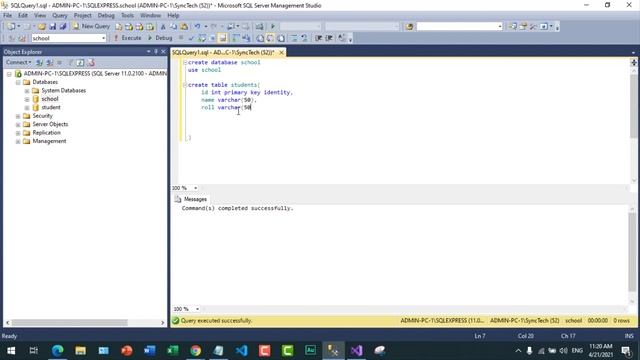The image size is (640, 360).
Task: Click the Undo arrow icon
Action: [x=198, y=27]
